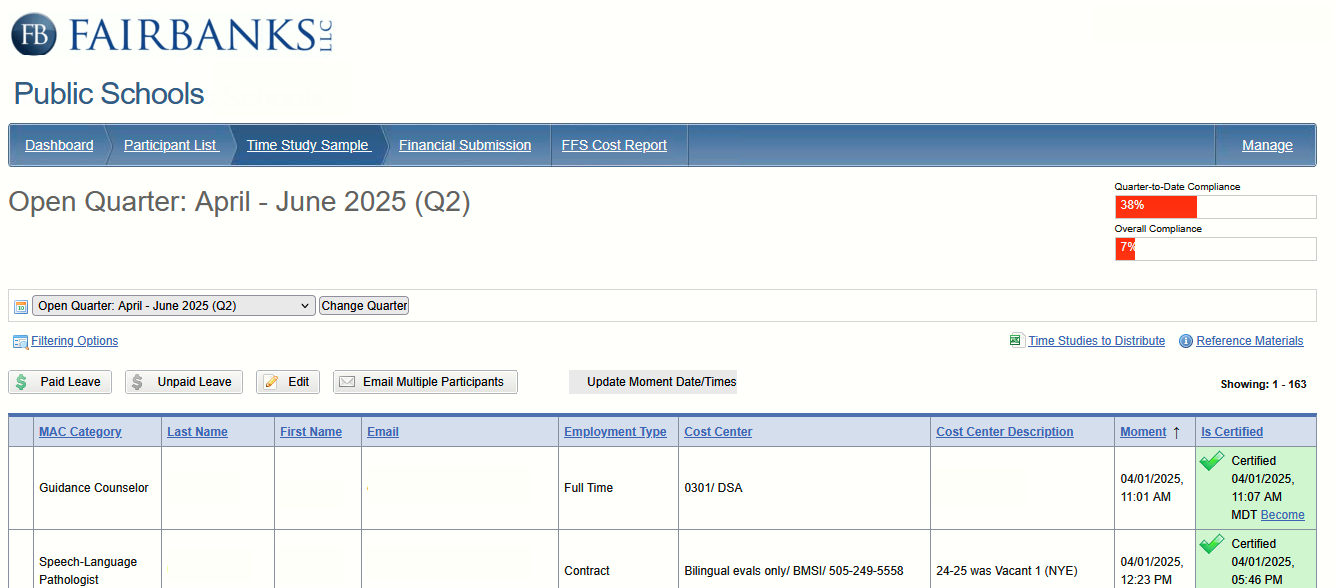1336x588 pixels.
Task: Click the Edit button
Action: click(x=288, y=382)
